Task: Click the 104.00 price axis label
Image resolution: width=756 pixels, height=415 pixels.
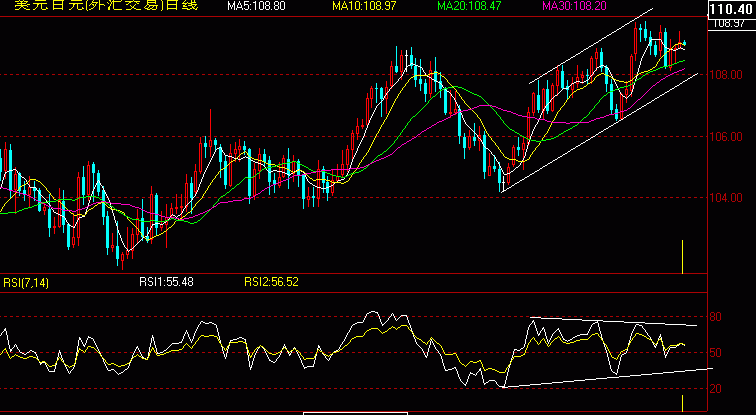Action: (x=727, y=198)
